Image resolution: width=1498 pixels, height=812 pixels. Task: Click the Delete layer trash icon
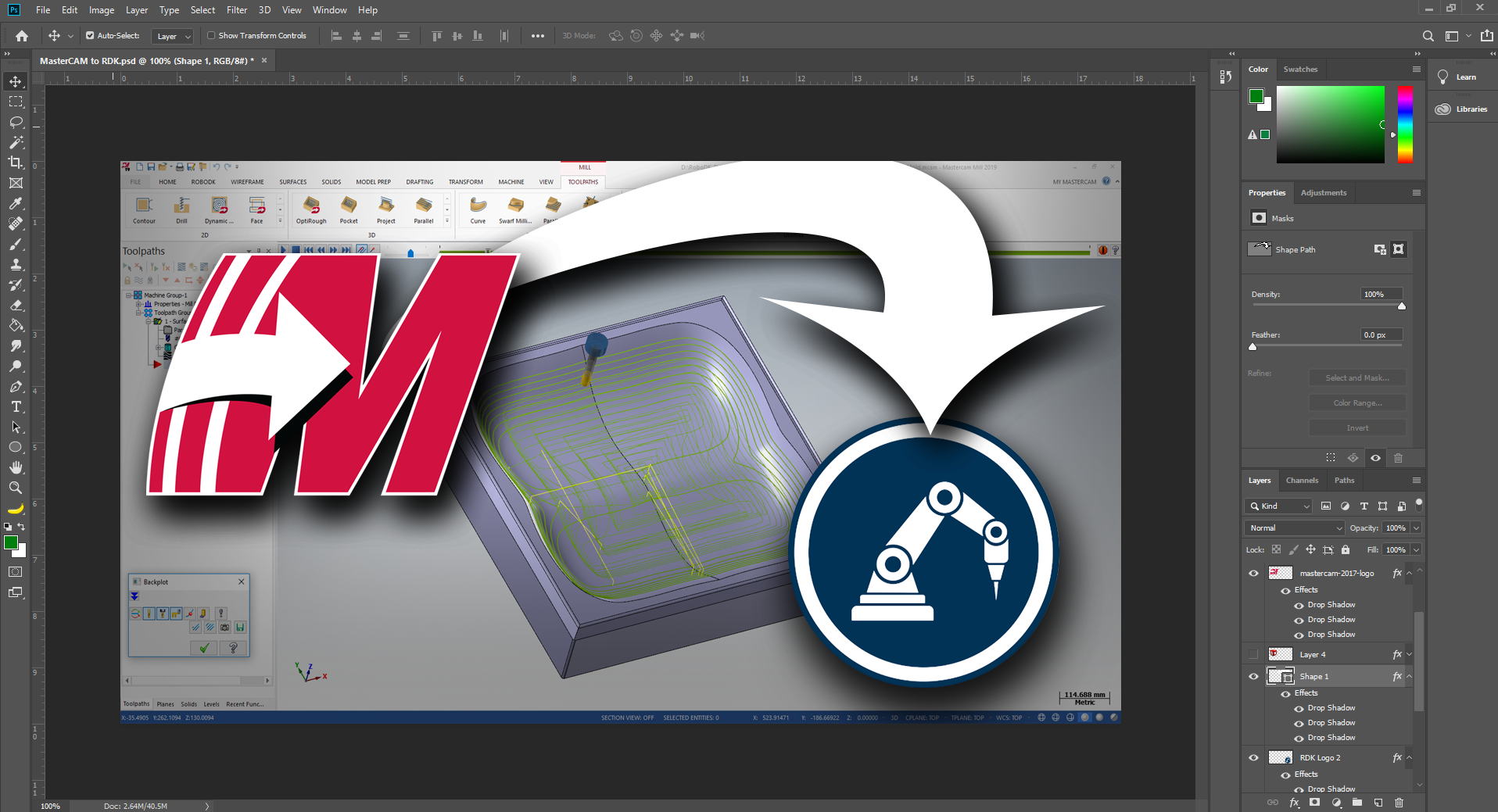(1399, 803)
